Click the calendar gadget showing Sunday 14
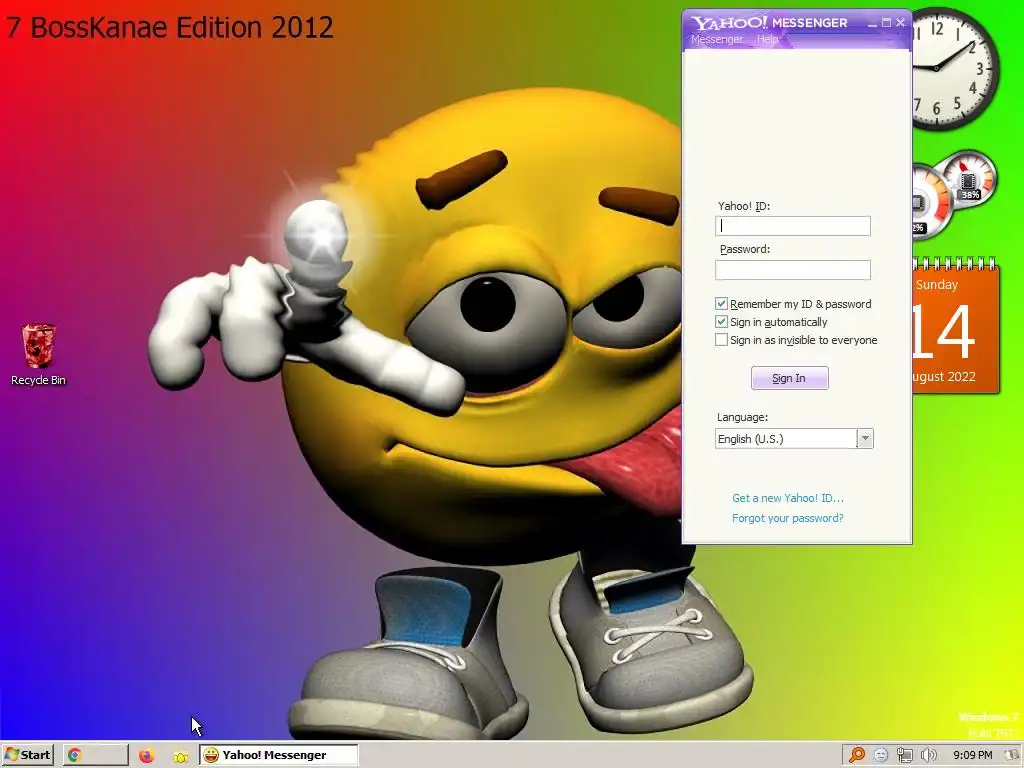The height and width of the screenshot is (768, 1024). click(955, 326)
